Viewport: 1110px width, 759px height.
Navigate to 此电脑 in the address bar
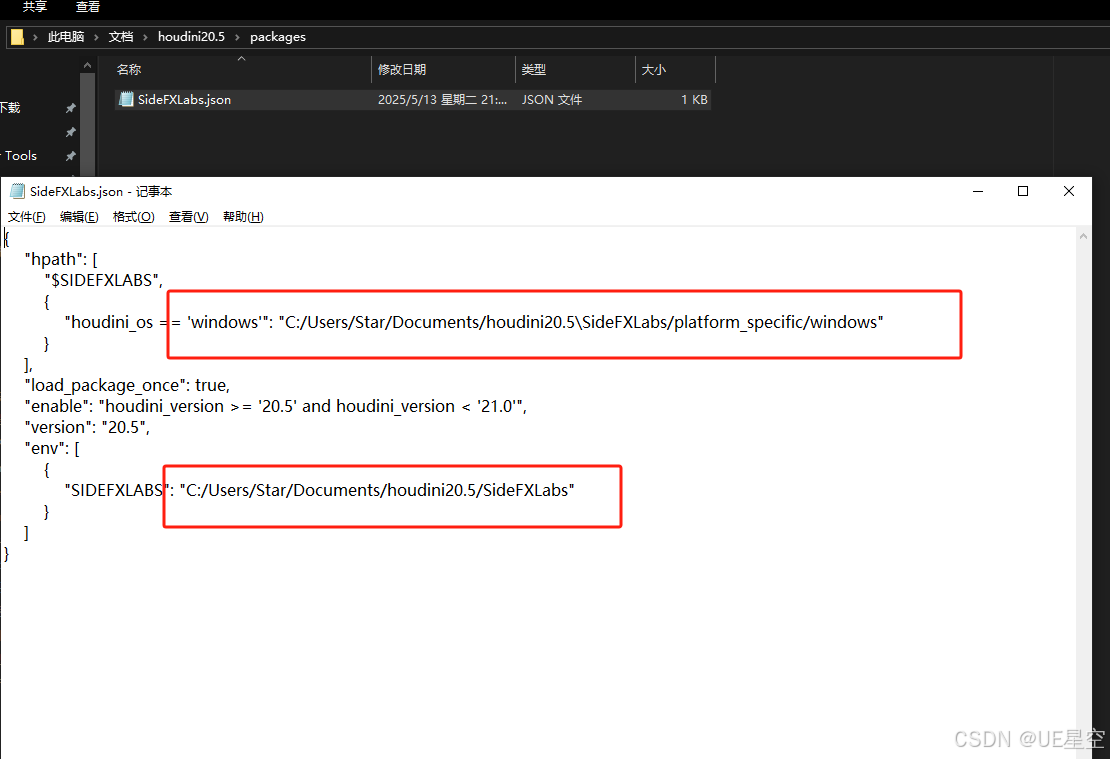66,37
